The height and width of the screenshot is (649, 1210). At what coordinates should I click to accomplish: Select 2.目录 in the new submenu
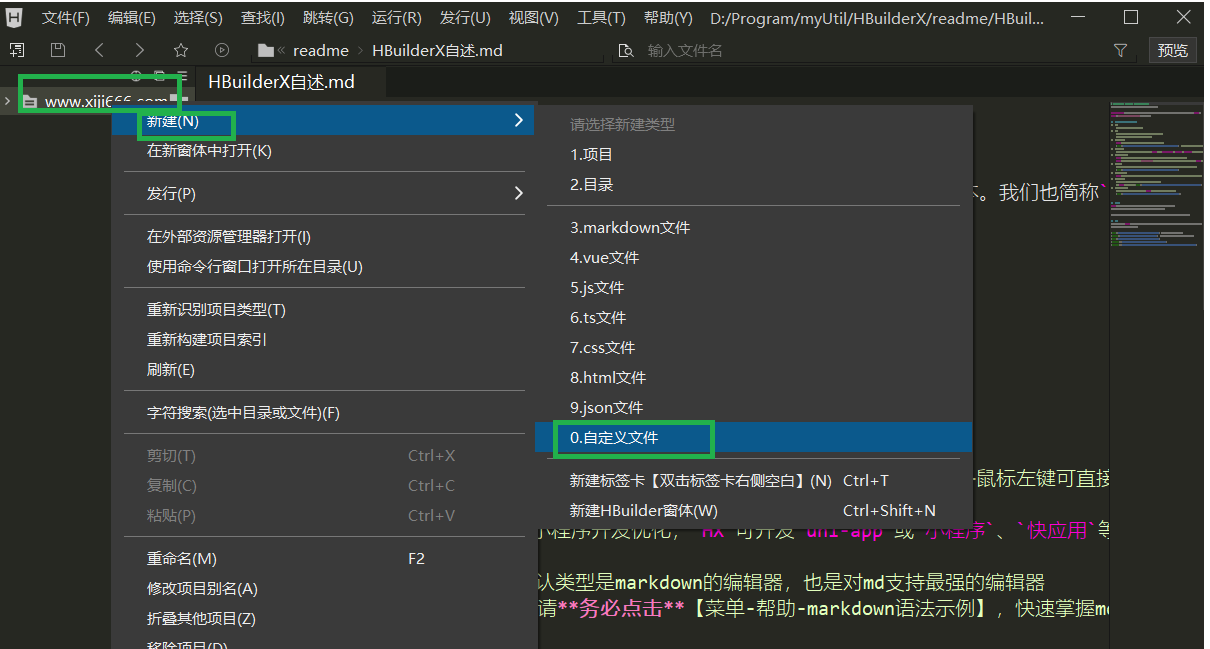coord(753,185)
